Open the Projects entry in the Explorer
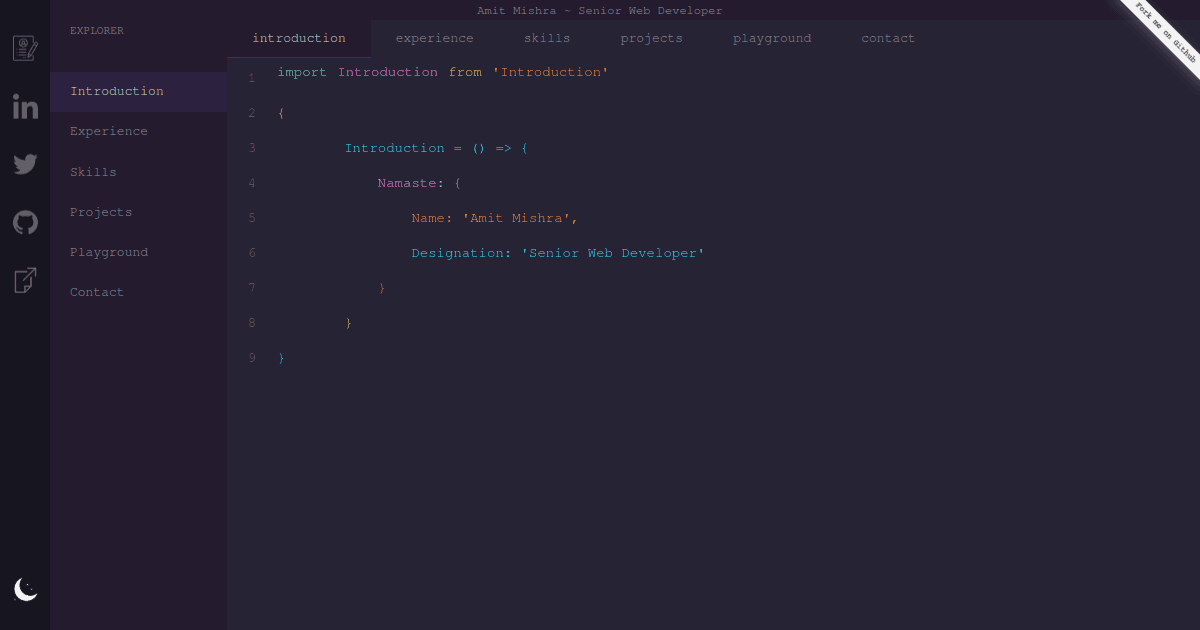Image resolution: width=1200 pixels, height=630 pixels. (100, 212)
